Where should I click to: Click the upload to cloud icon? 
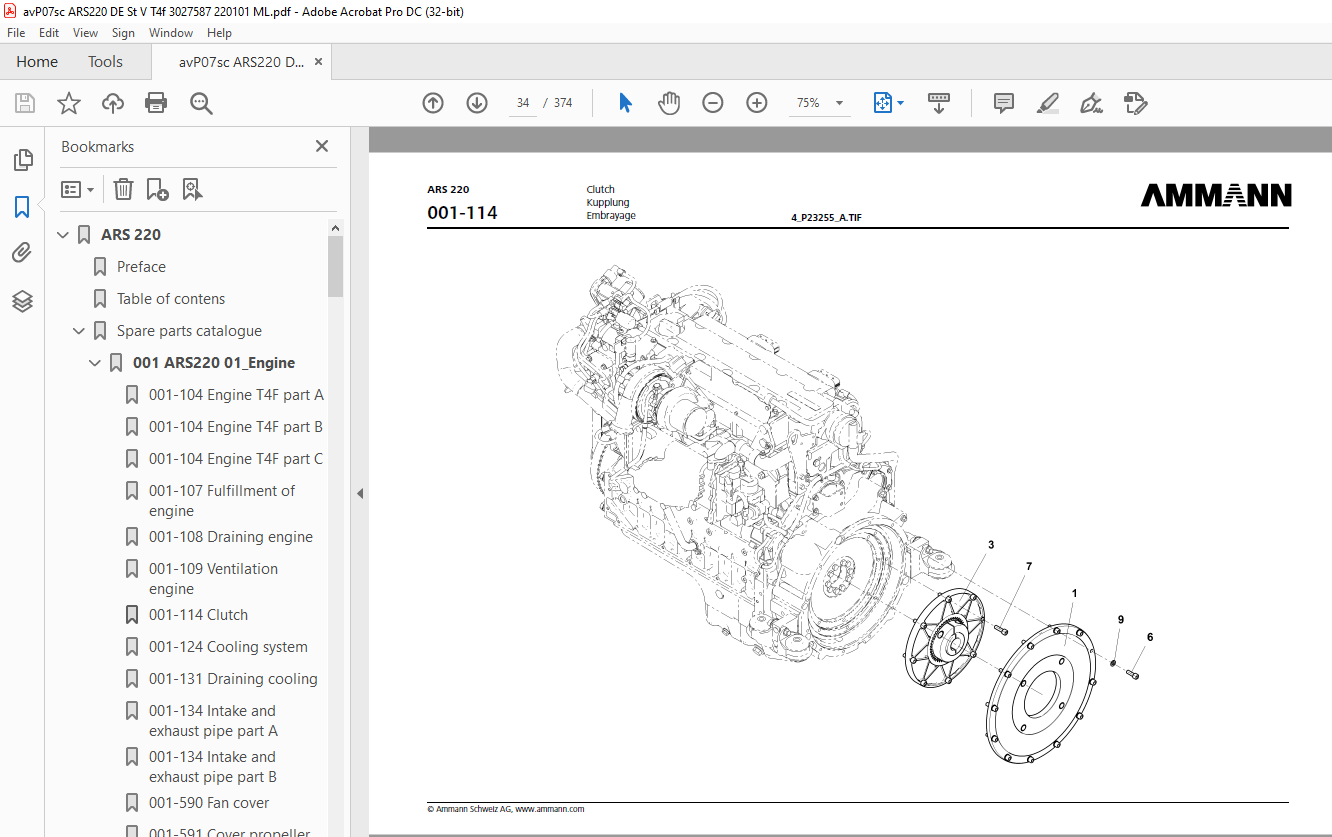click(113, 103)
